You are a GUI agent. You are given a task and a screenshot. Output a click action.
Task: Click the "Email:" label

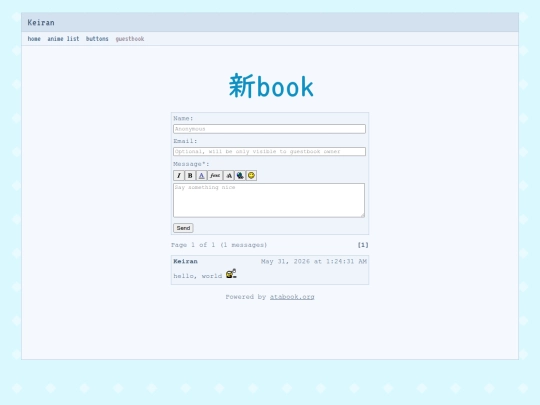185,141
